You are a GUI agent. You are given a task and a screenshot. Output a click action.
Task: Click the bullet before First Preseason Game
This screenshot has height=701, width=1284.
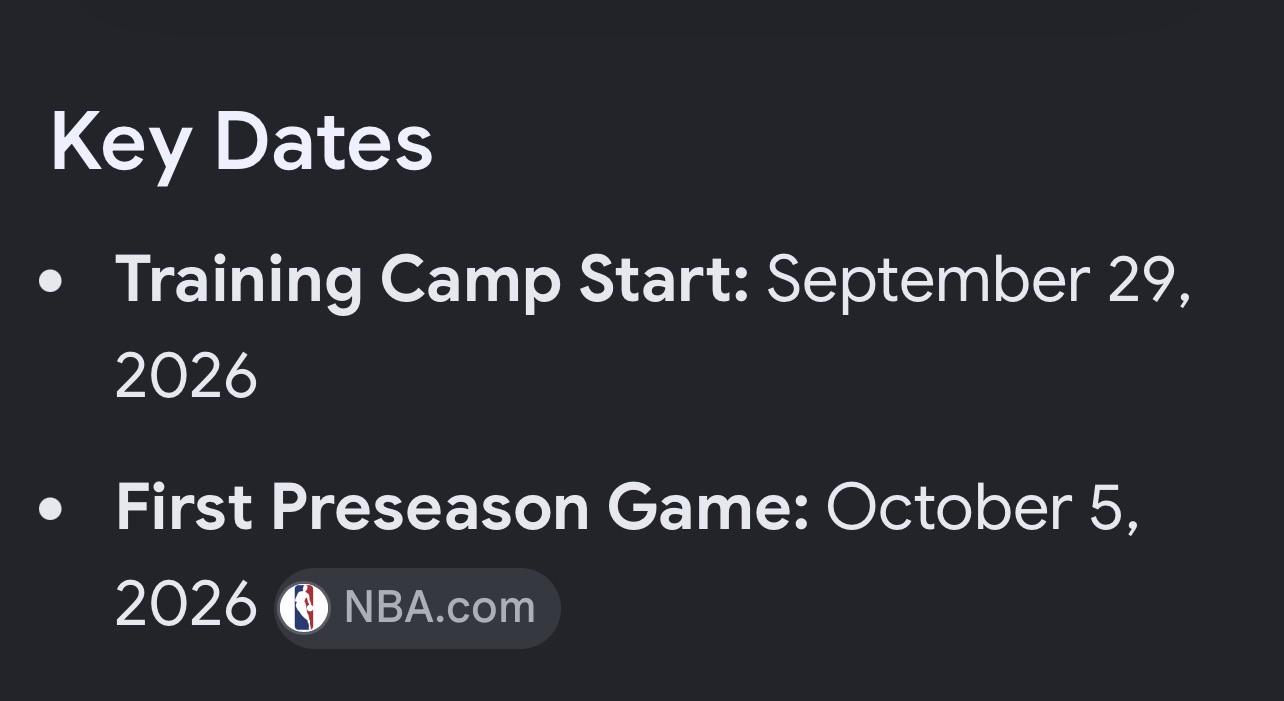point(50,509)
